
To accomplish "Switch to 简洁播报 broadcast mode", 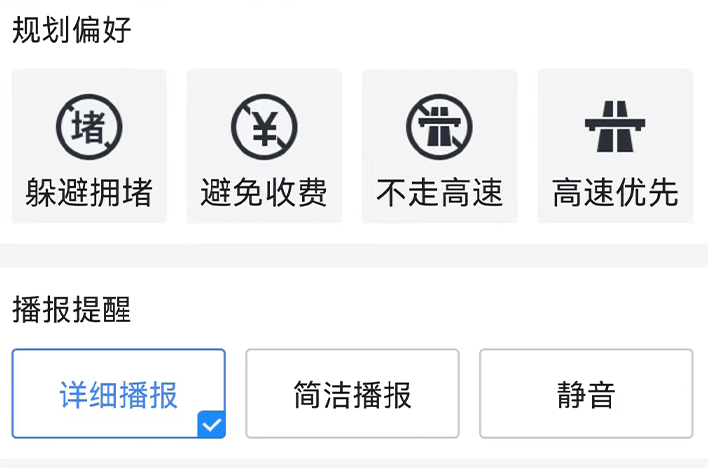I will 352,393.
